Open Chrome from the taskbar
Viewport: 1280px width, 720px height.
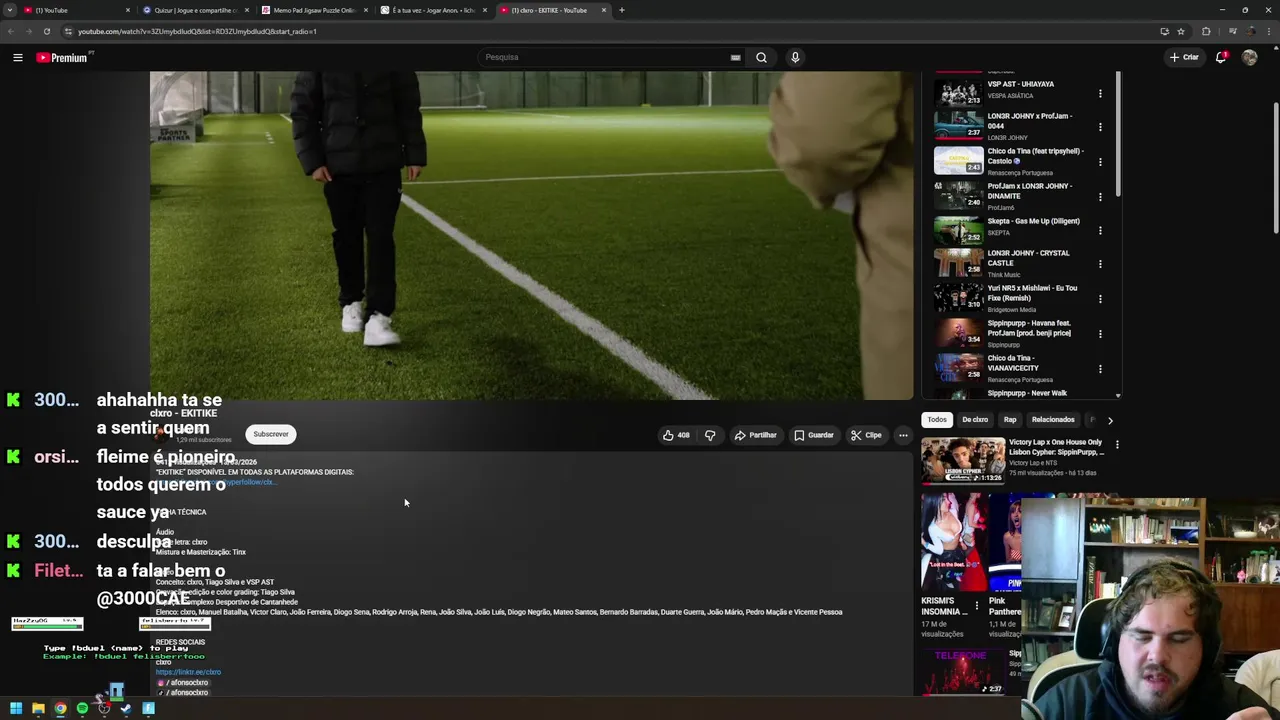click(x=60, y=709)
